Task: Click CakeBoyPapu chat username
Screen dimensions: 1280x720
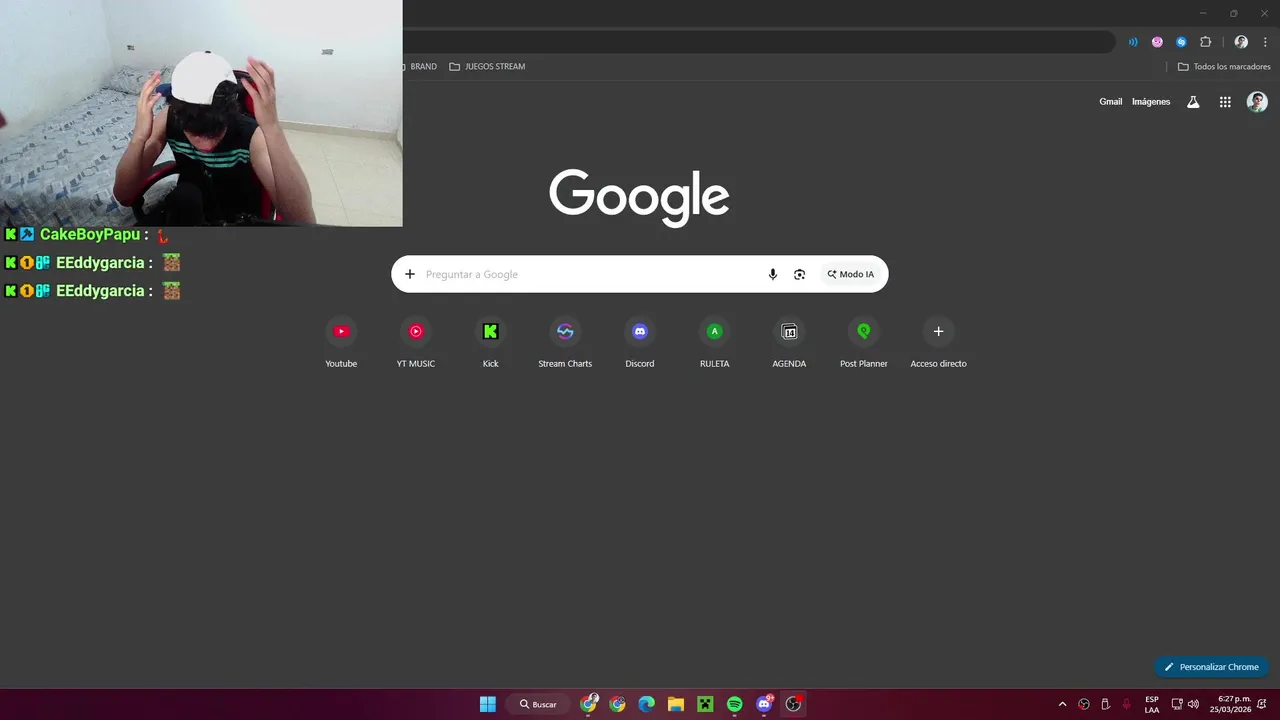Action: [90, 235]
